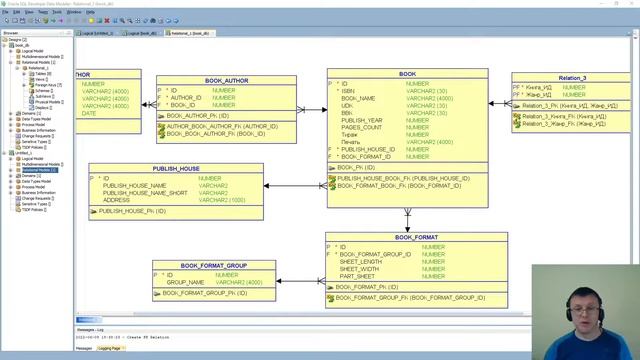640x360 pixels.
Task: Click the red X delete toolbar icon
Action: click(107, 20)
